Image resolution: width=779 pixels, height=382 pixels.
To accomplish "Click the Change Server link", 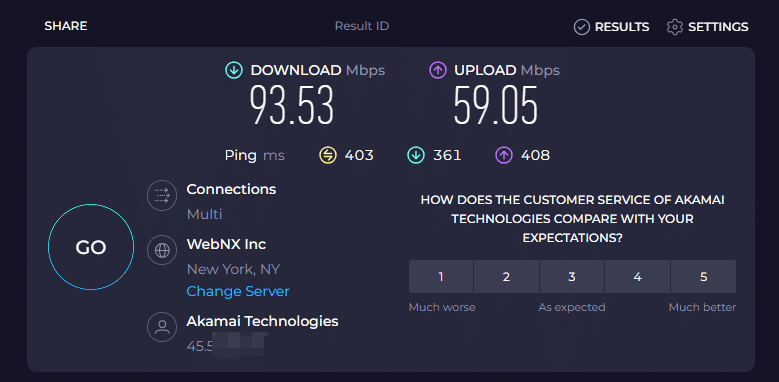I will coord(238,291).
